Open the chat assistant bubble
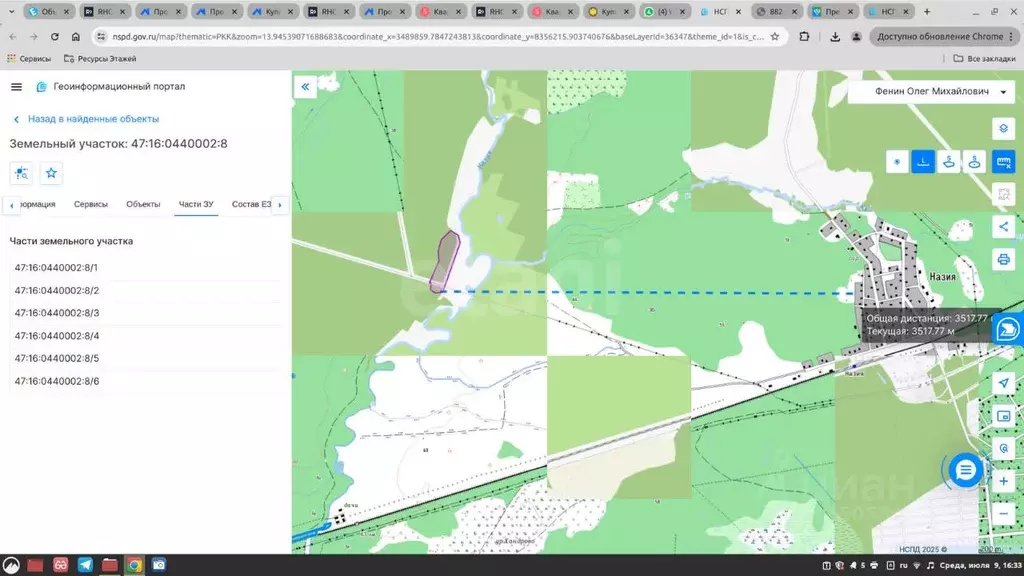This screenshot has height=576, width=1024. tap(965, 470)
